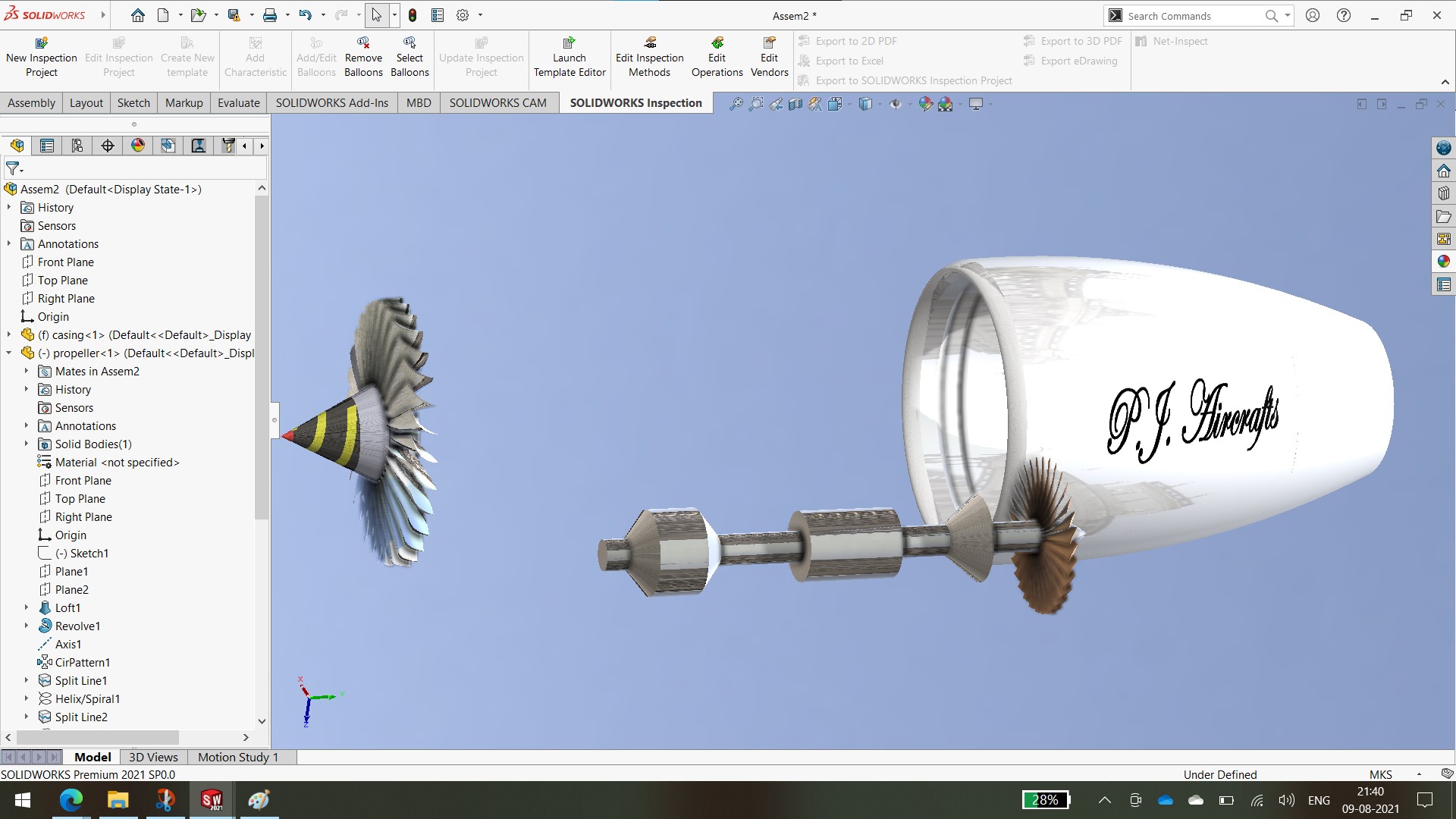Click the Home icon in title bar
The height and width of the screenshot is (819, 1456).
(137, 15)
